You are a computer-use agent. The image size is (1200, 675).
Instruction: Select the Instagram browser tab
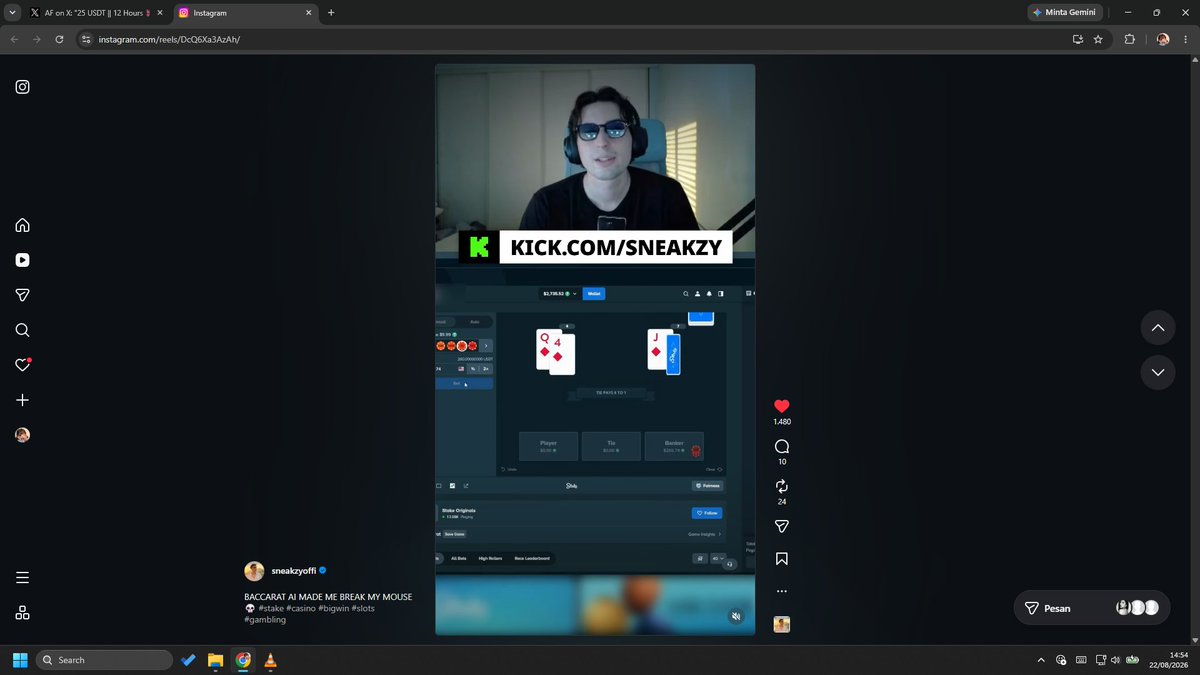click(x=245, y=13)
